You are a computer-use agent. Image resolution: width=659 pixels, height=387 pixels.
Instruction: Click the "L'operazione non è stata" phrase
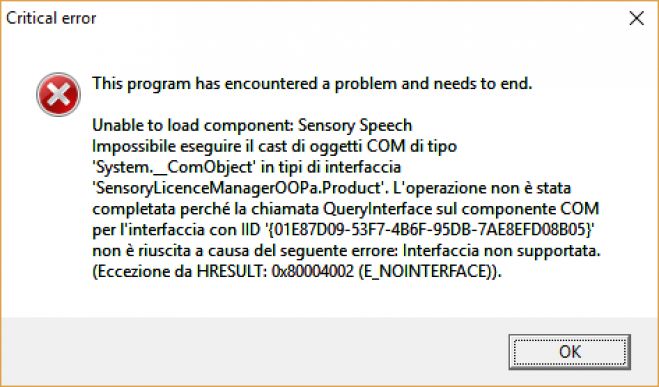pyautogui.click(x=482, y=188)
